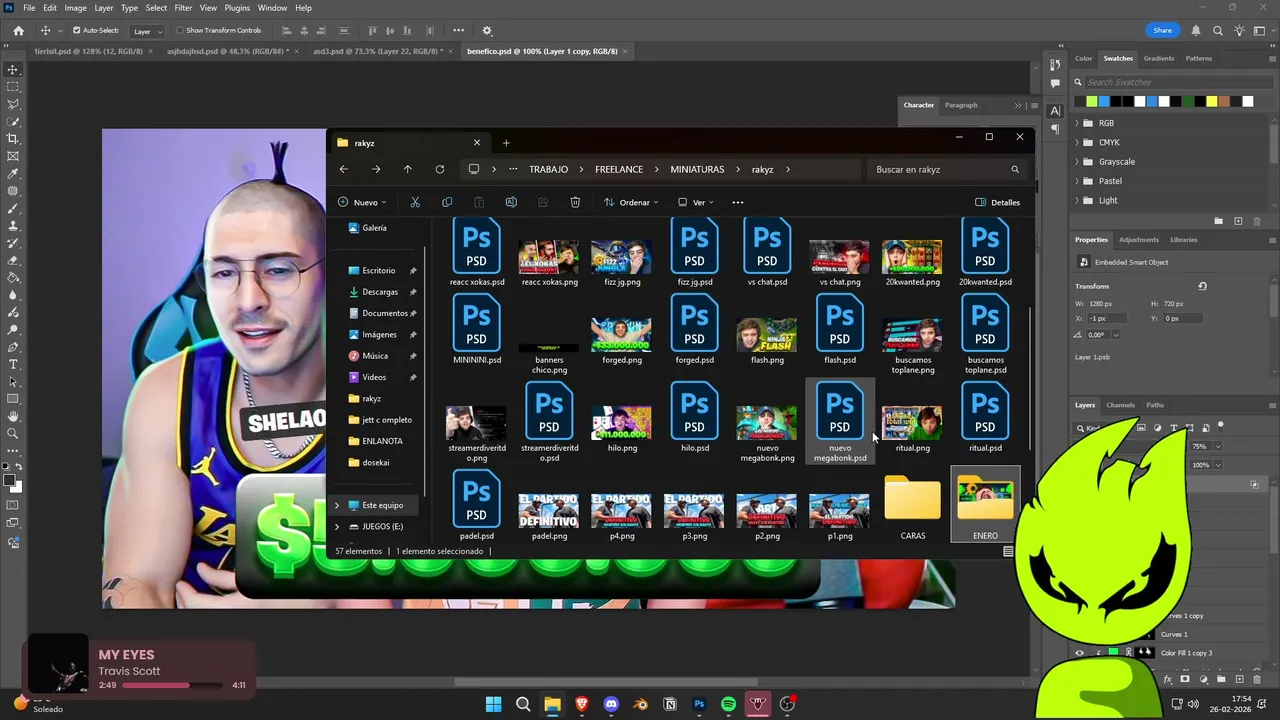Click the Delete trash icon in File Explorer
The height and width of the screenshot is (720, 1280).
[575, 202]
